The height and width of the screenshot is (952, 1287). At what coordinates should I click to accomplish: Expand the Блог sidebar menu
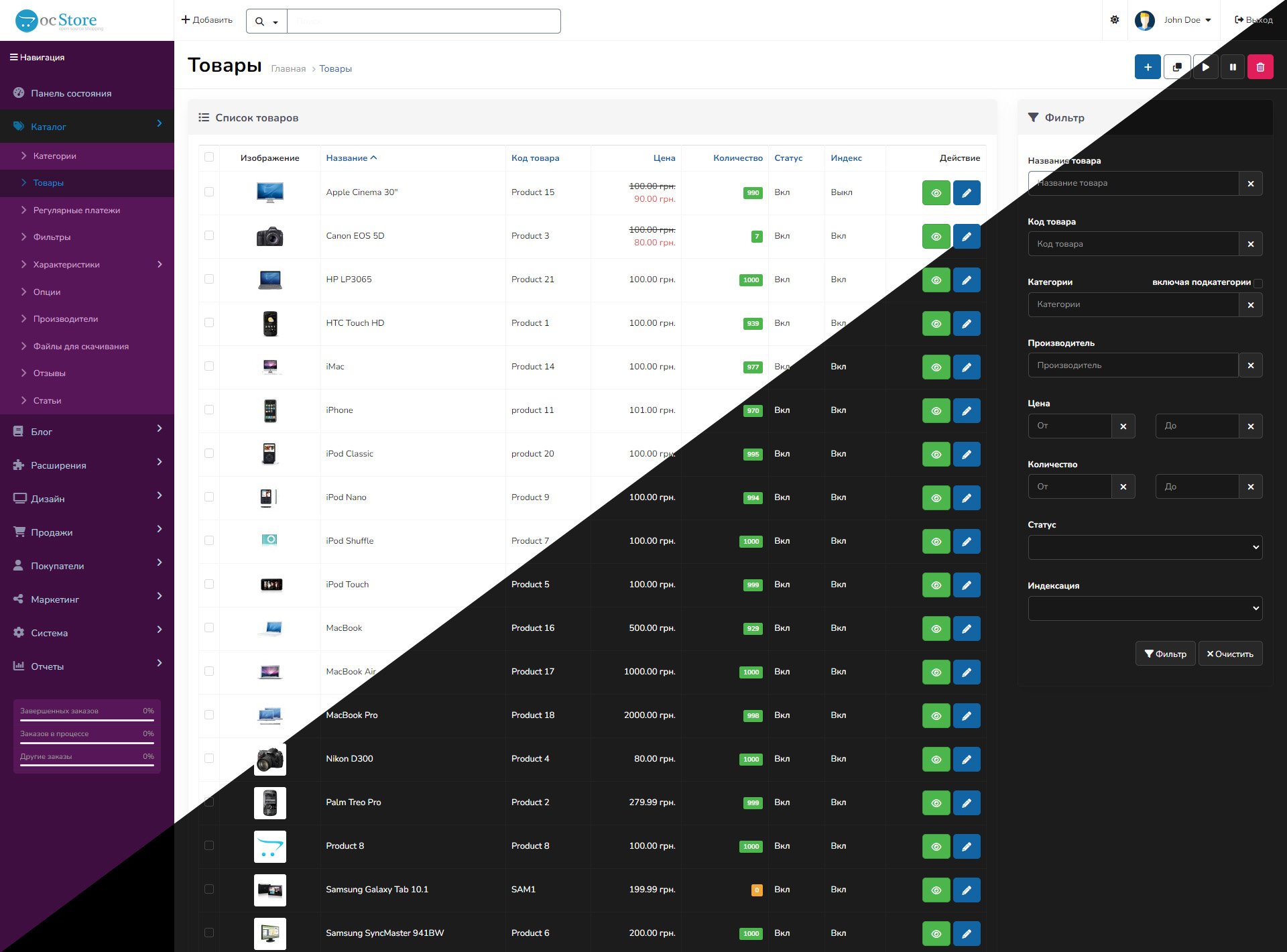click(87, 432)
